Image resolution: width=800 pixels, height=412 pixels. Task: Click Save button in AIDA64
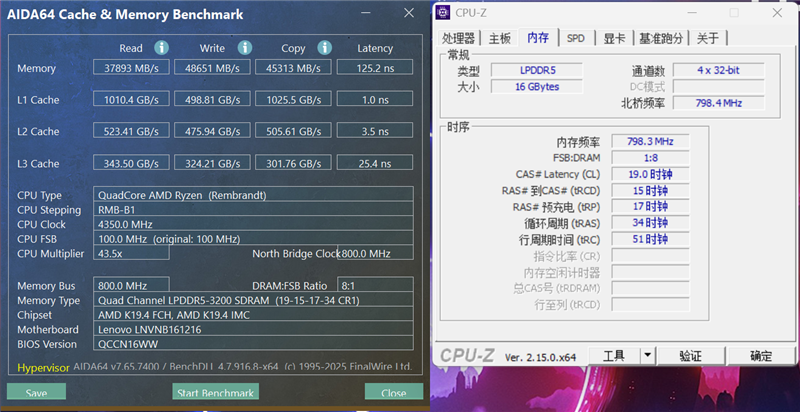click(36, 393)
